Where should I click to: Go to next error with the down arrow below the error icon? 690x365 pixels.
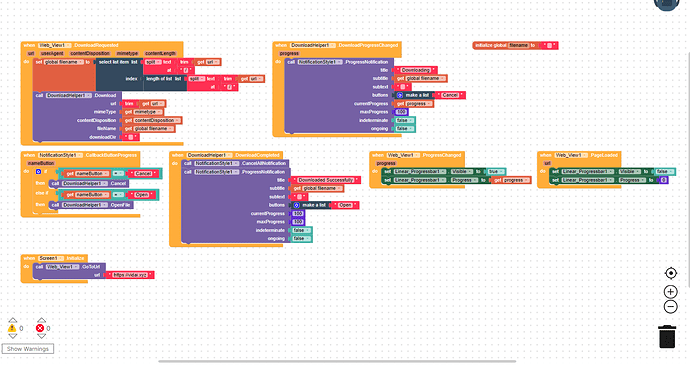pyautogui.click(x=41, y=336)
